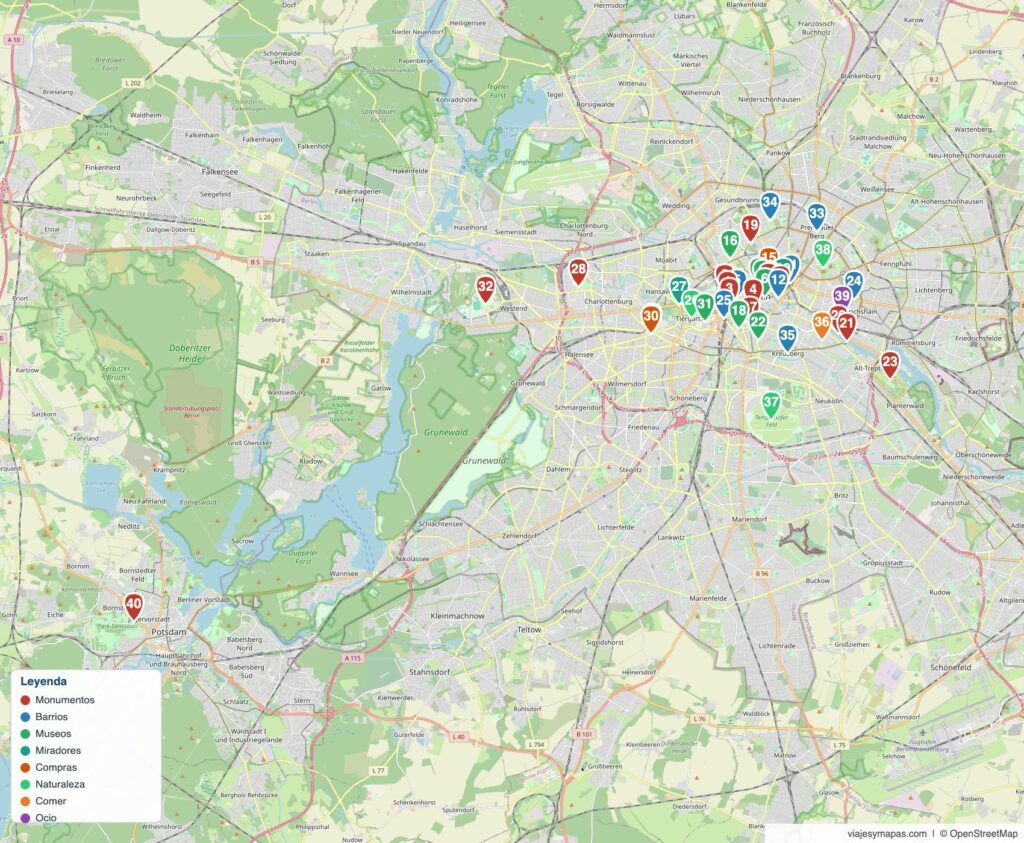Click the Schönefeld map label
Image resolution: width=1024 pixels, height=843 pixels.
(950, 668)
